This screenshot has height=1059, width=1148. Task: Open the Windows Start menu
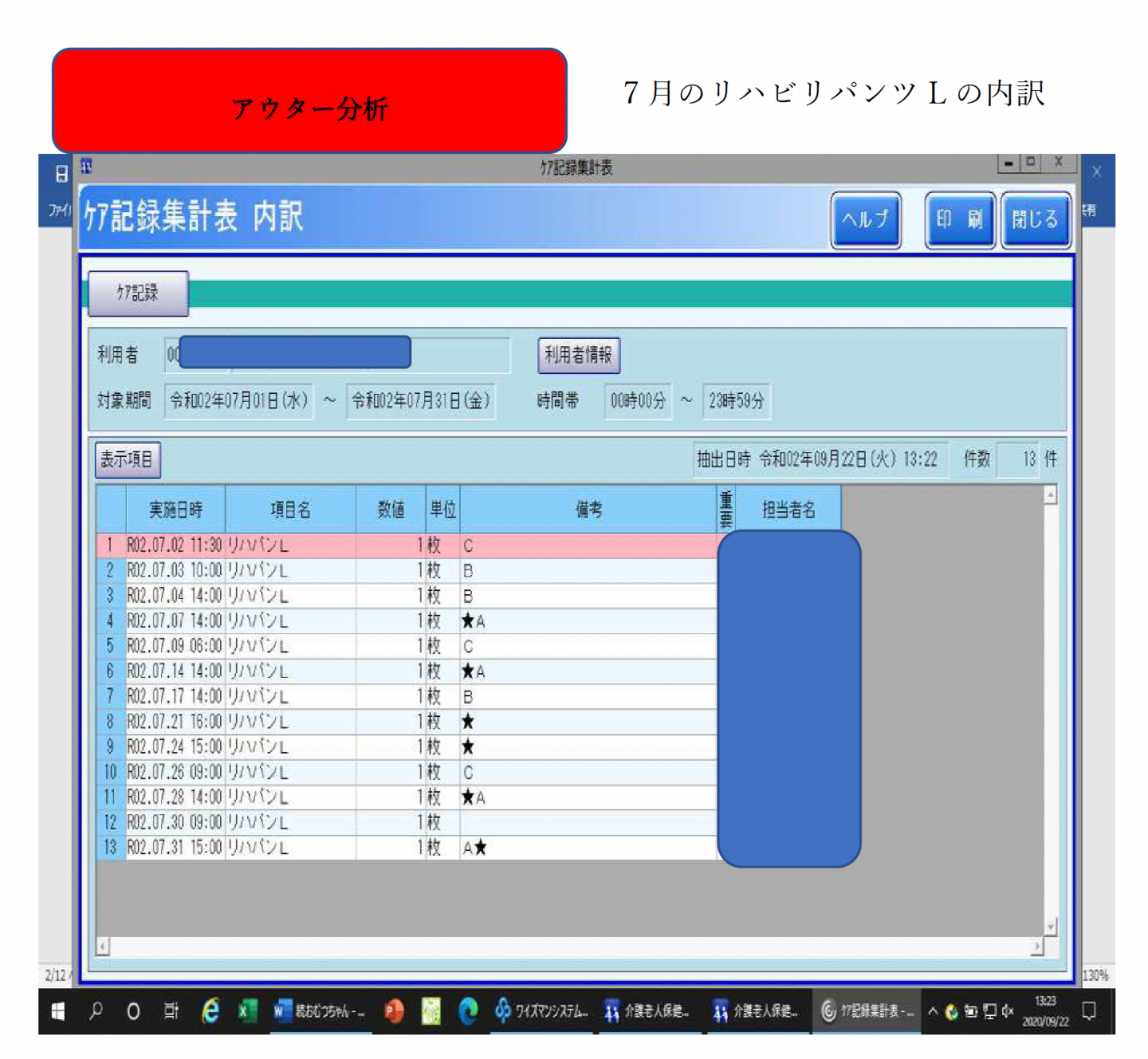(58, 1011)
